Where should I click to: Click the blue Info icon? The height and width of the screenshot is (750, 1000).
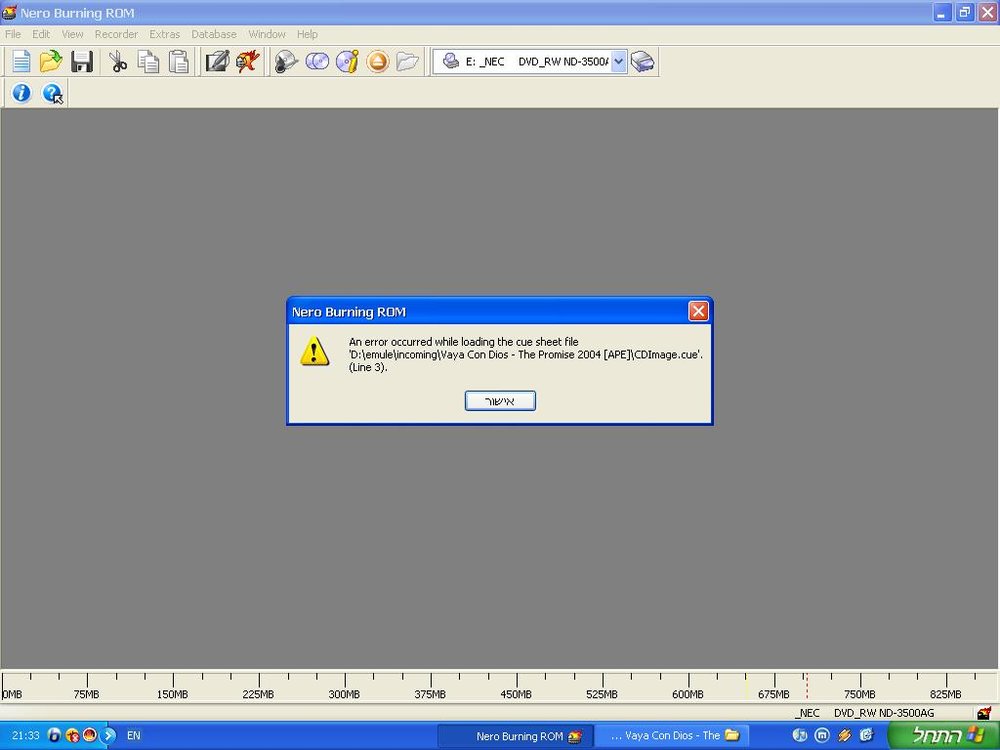click(21, 93)
